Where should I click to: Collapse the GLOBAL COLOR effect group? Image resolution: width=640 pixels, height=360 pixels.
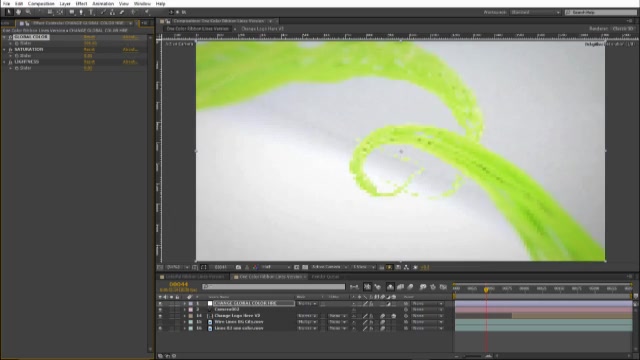coord(4,37)
